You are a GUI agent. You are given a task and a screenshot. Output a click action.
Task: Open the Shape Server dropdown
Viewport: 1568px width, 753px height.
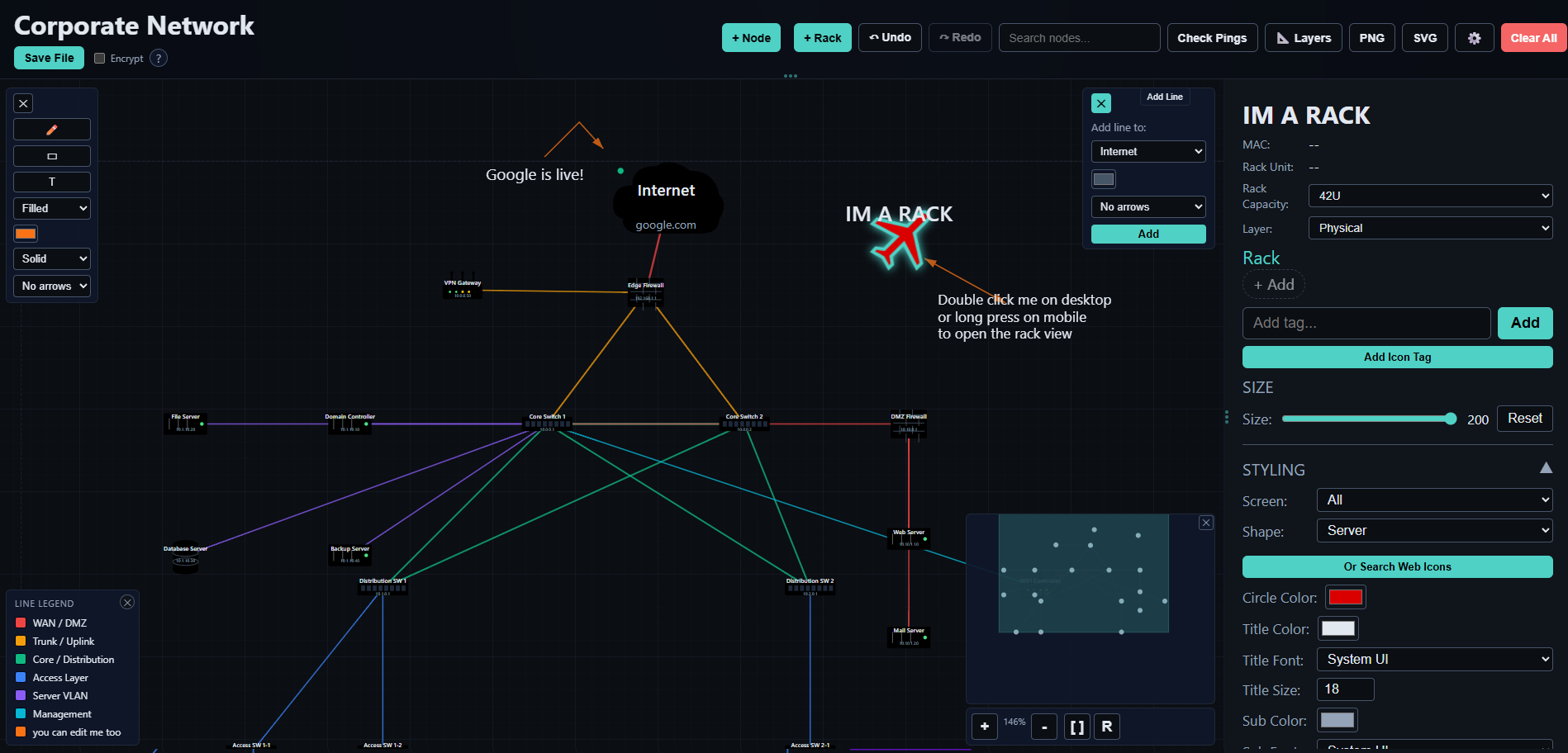pos(1434,531)
